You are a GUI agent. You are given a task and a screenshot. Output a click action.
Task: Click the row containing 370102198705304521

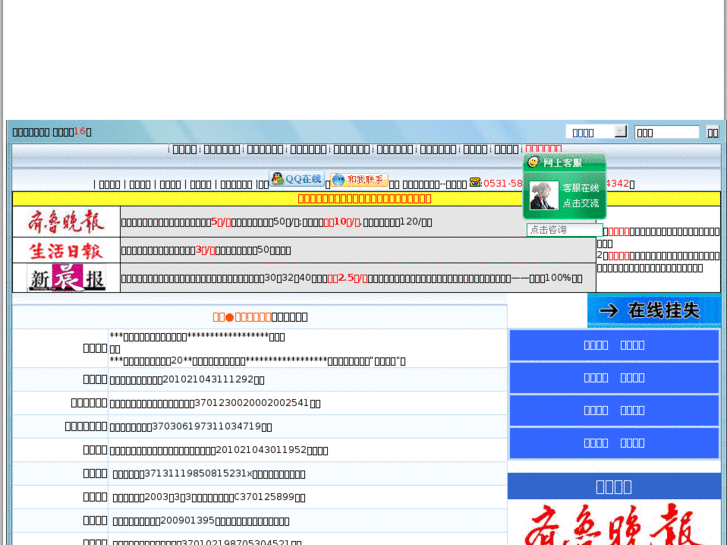(x=260, y=539)
